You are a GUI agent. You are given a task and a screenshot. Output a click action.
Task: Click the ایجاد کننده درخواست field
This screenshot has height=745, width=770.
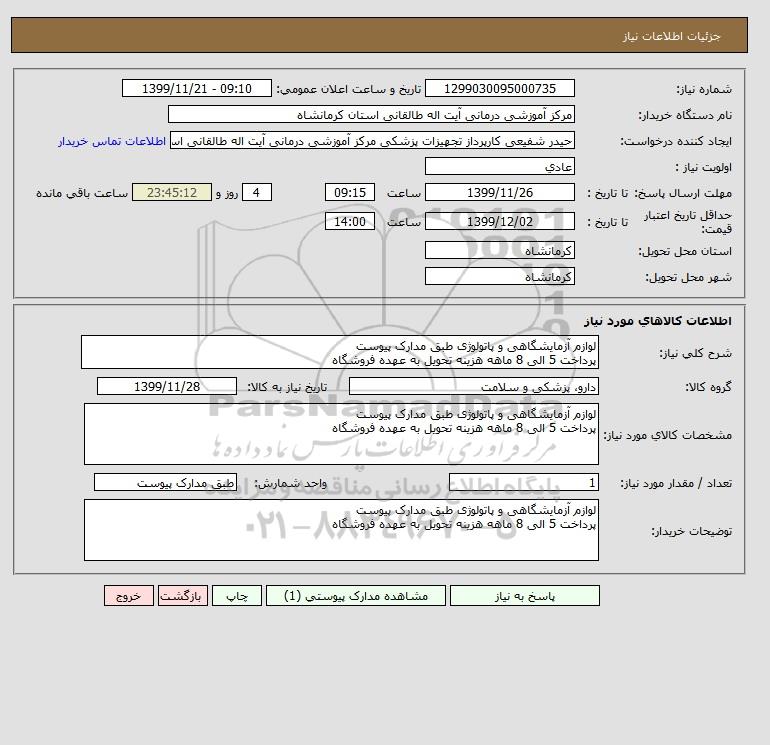point(372,140)
